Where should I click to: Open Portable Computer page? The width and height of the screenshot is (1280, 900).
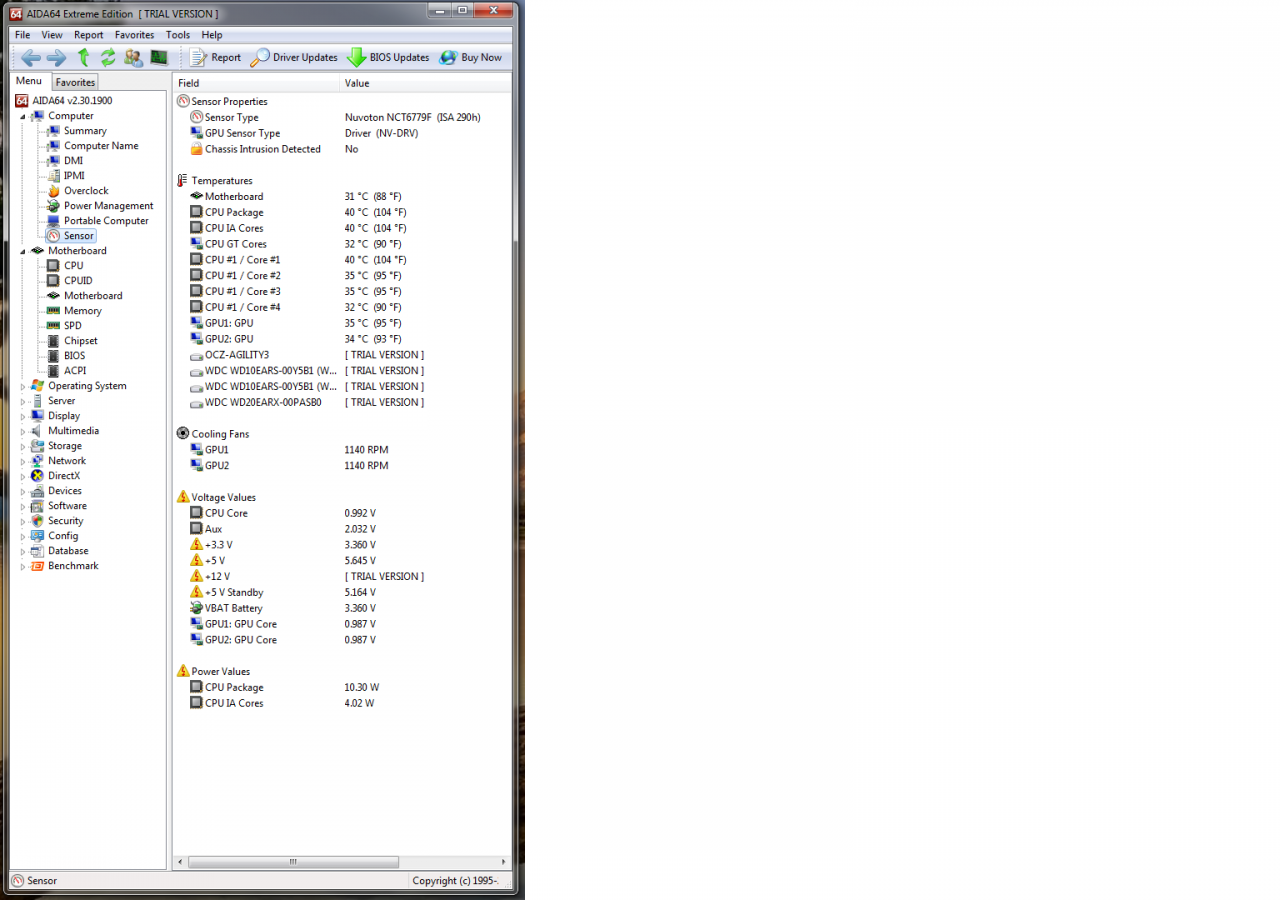(106, 221)
